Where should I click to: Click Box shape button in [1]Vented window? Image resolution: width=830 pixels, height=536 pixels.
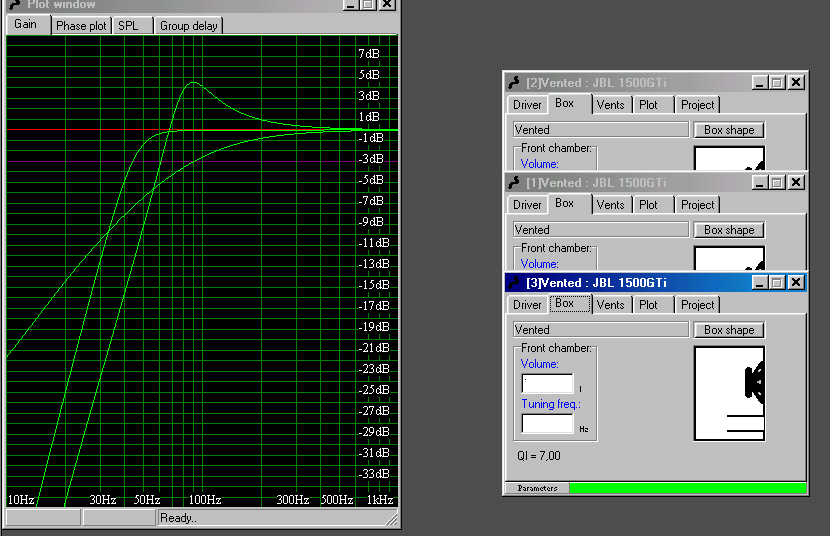click(x=729, y=230)
